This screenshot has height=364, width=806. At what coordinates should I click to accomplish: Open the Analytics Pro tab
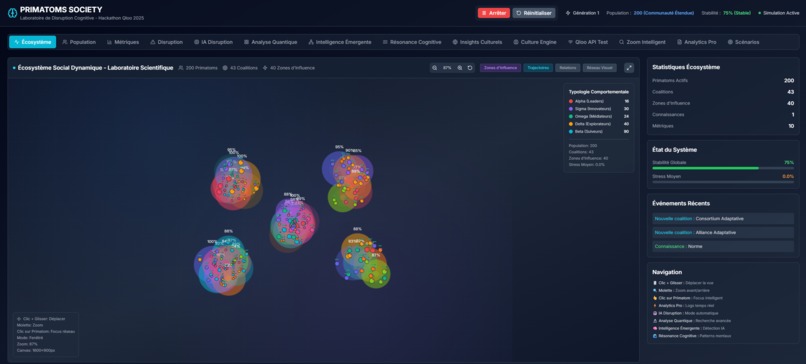(697, 42)
